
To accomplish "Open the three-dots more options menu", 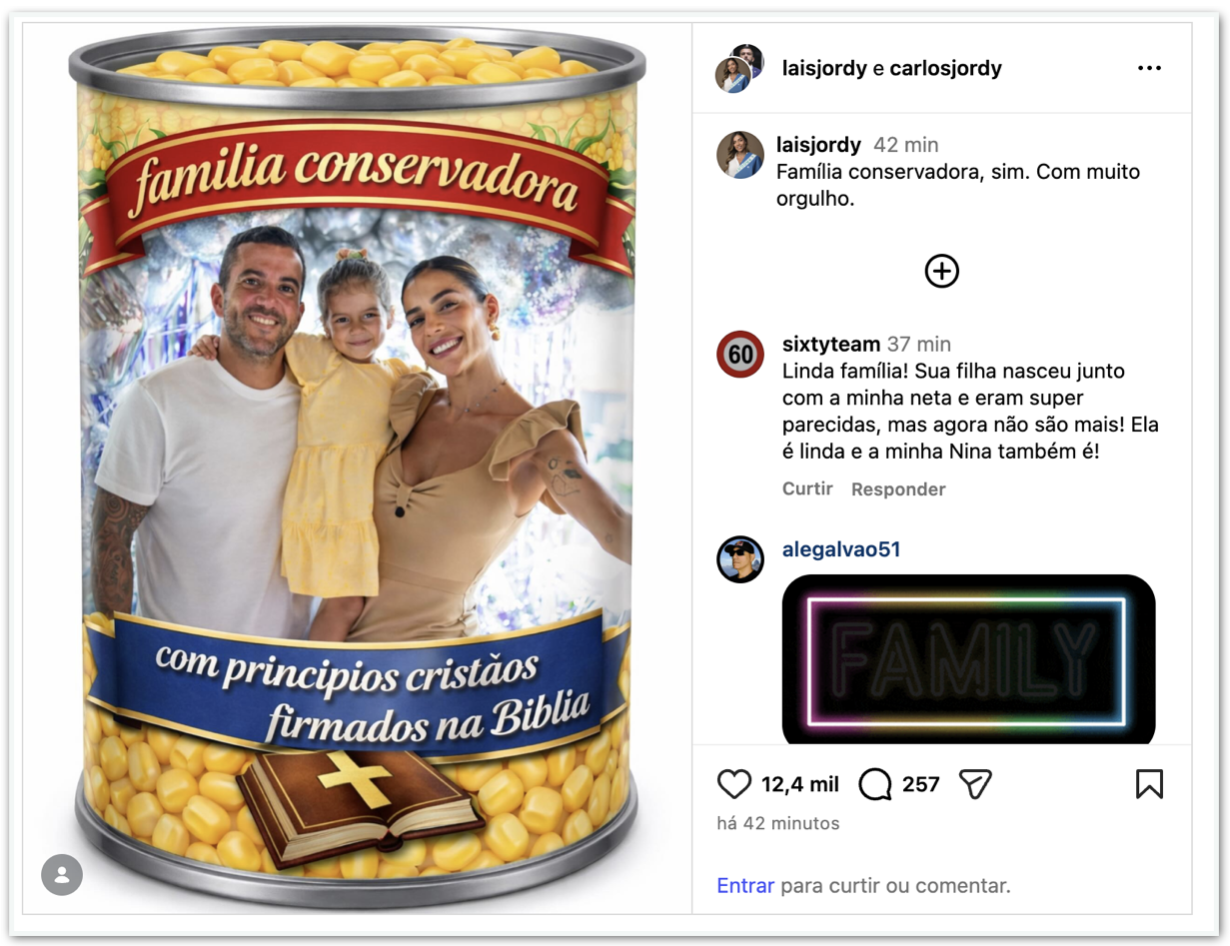I will pos(1149,68).
